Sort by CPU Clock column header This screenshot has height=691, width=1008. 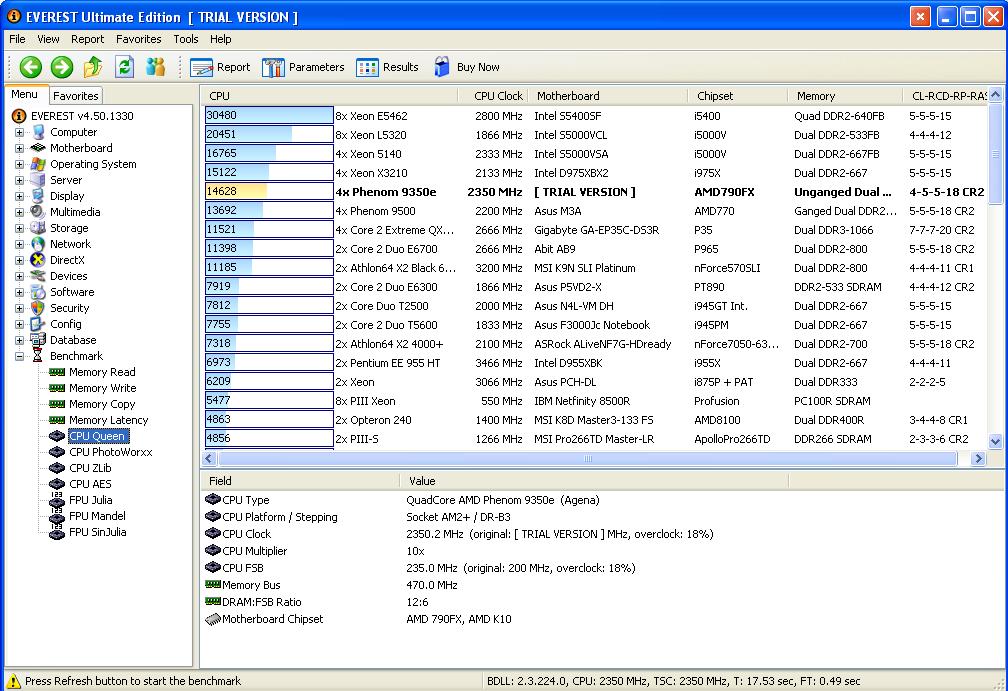[x=493, y=96]
